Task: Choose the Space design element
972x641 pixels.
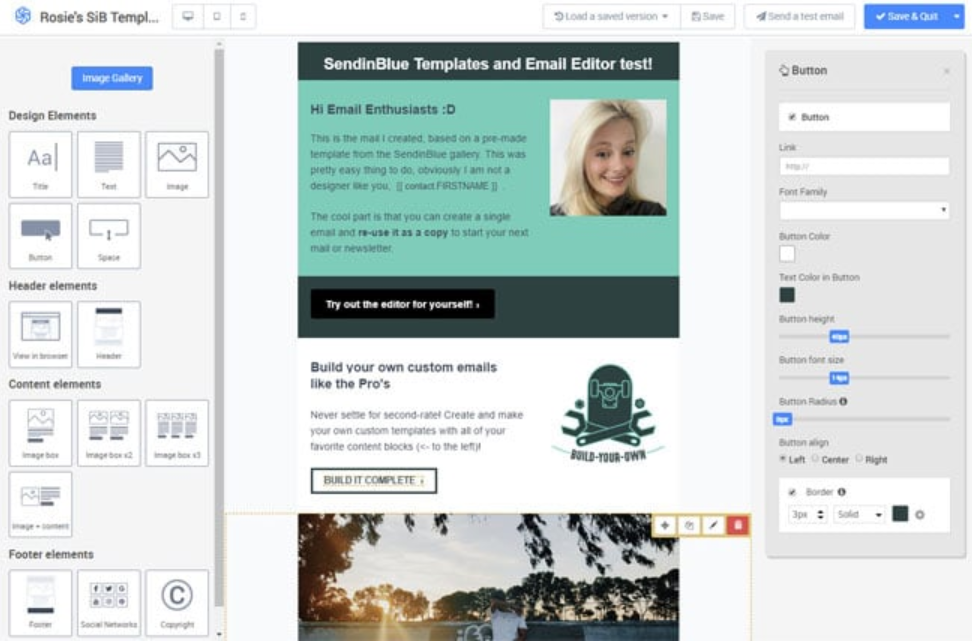Action: (x=108, y=236)
